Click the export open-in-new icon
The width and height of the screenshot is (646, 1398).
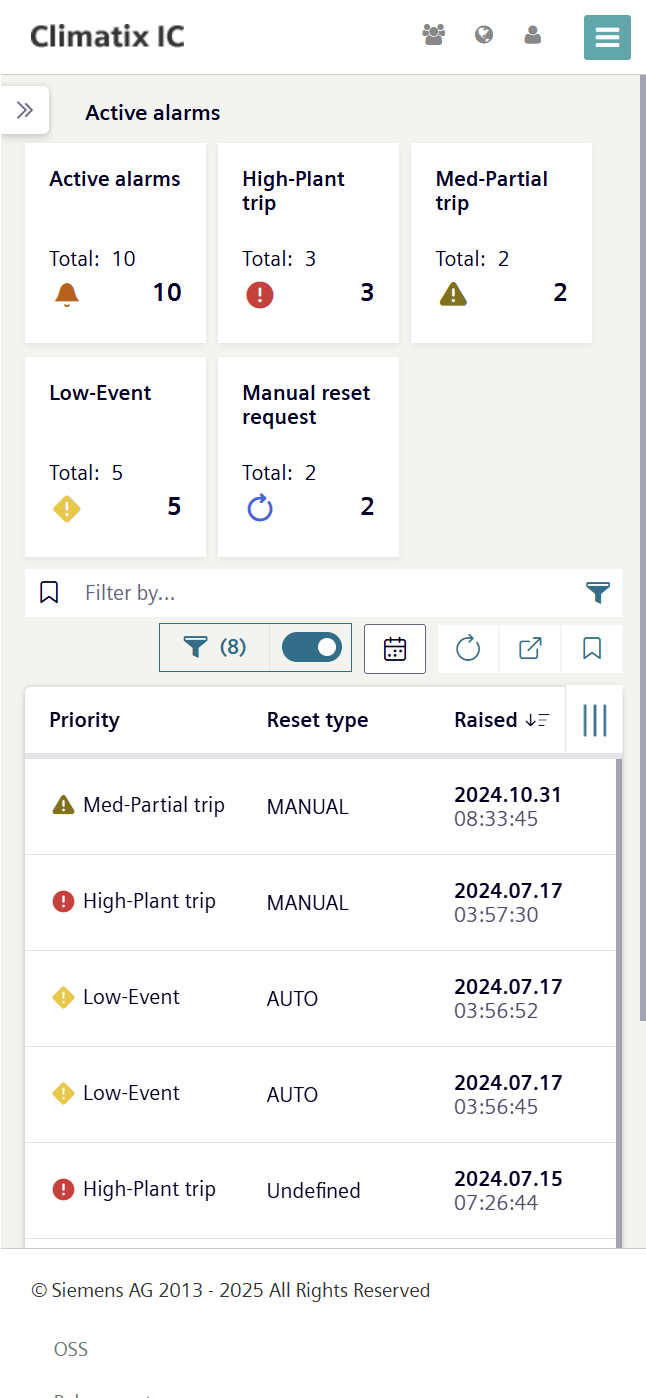coord(530,649)
